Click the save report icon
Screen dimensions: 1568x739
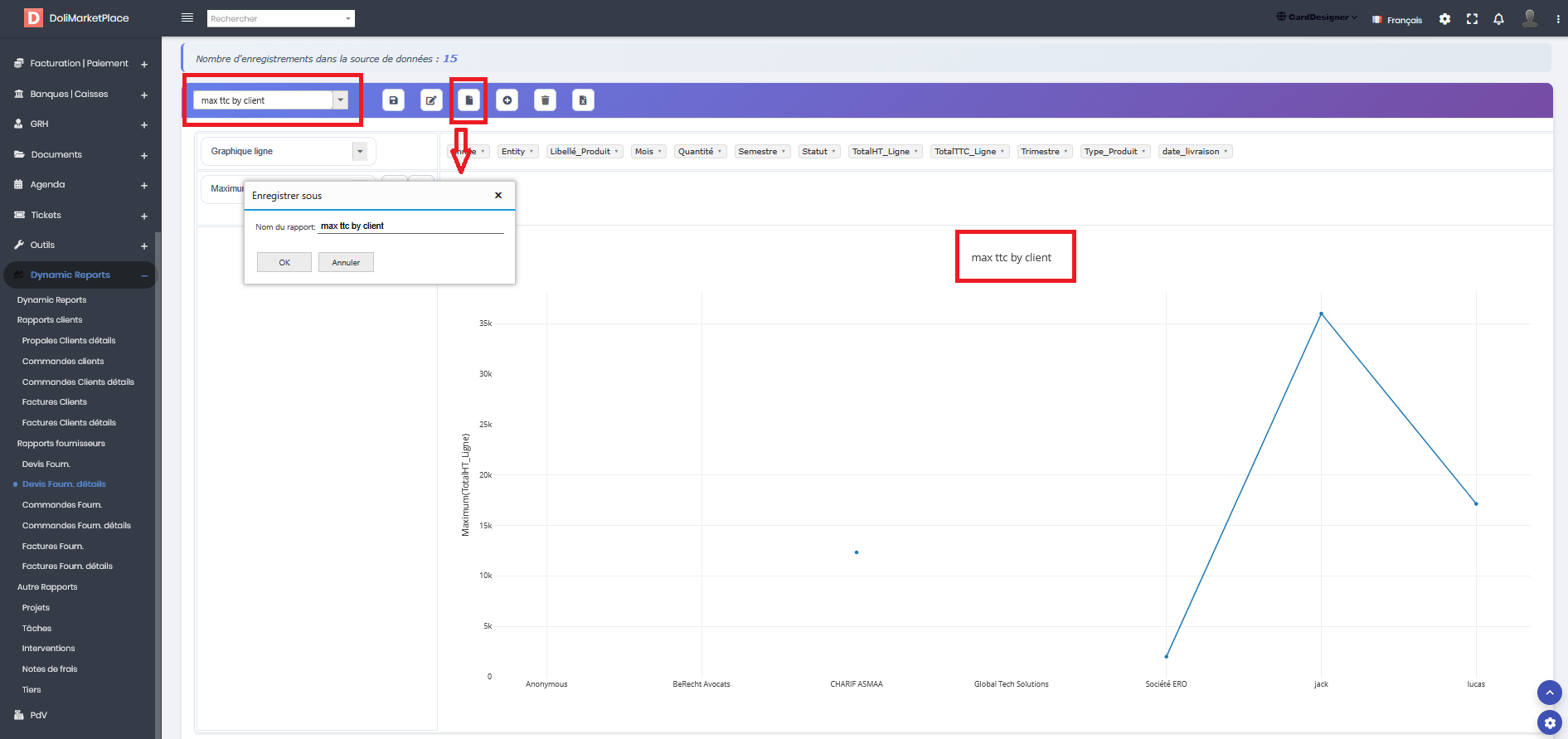pyautogui.click(x=393, y=100)
